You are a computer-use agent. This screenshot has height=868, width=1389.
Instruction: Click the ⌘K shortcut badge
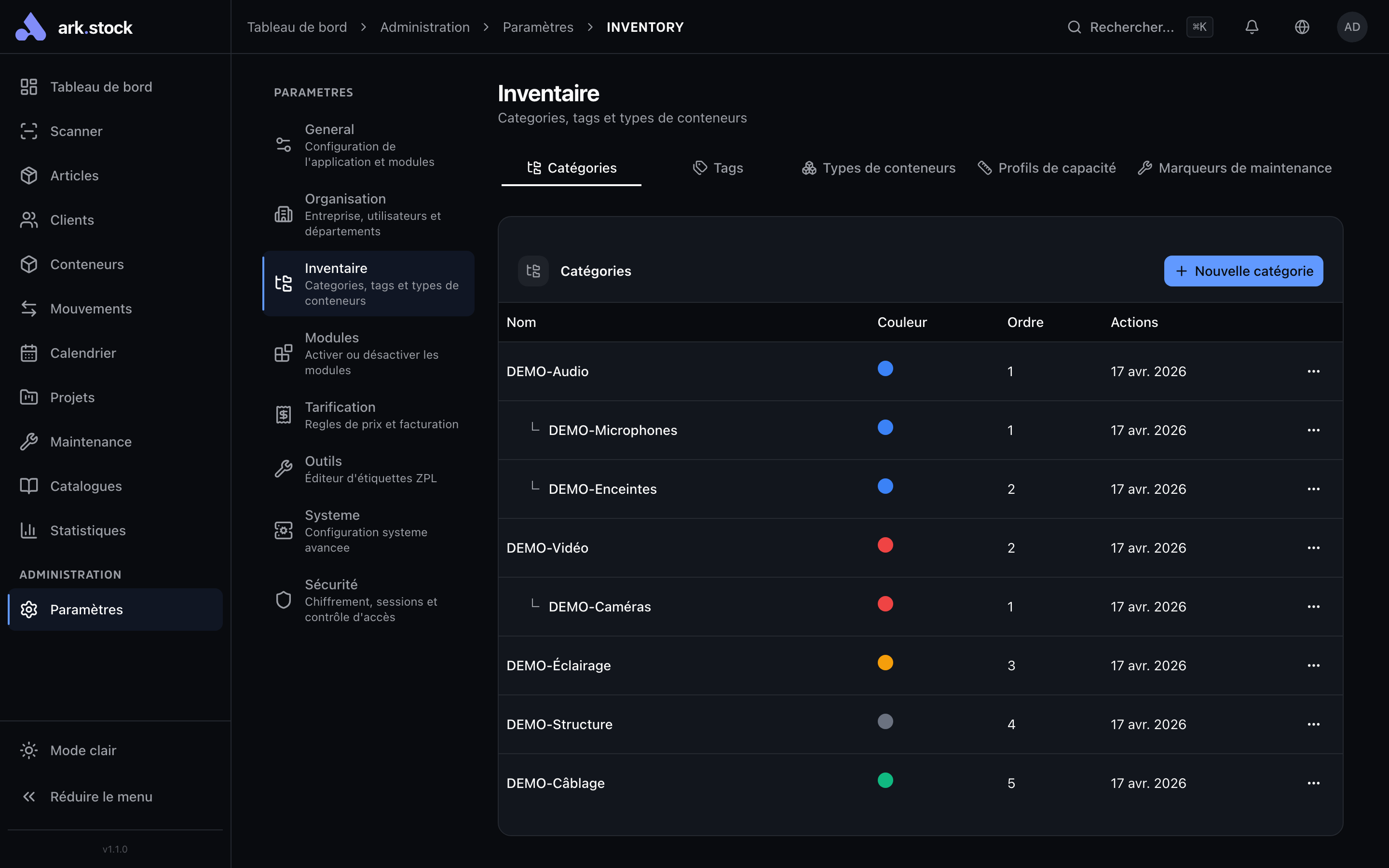(x=1199, y=27)
